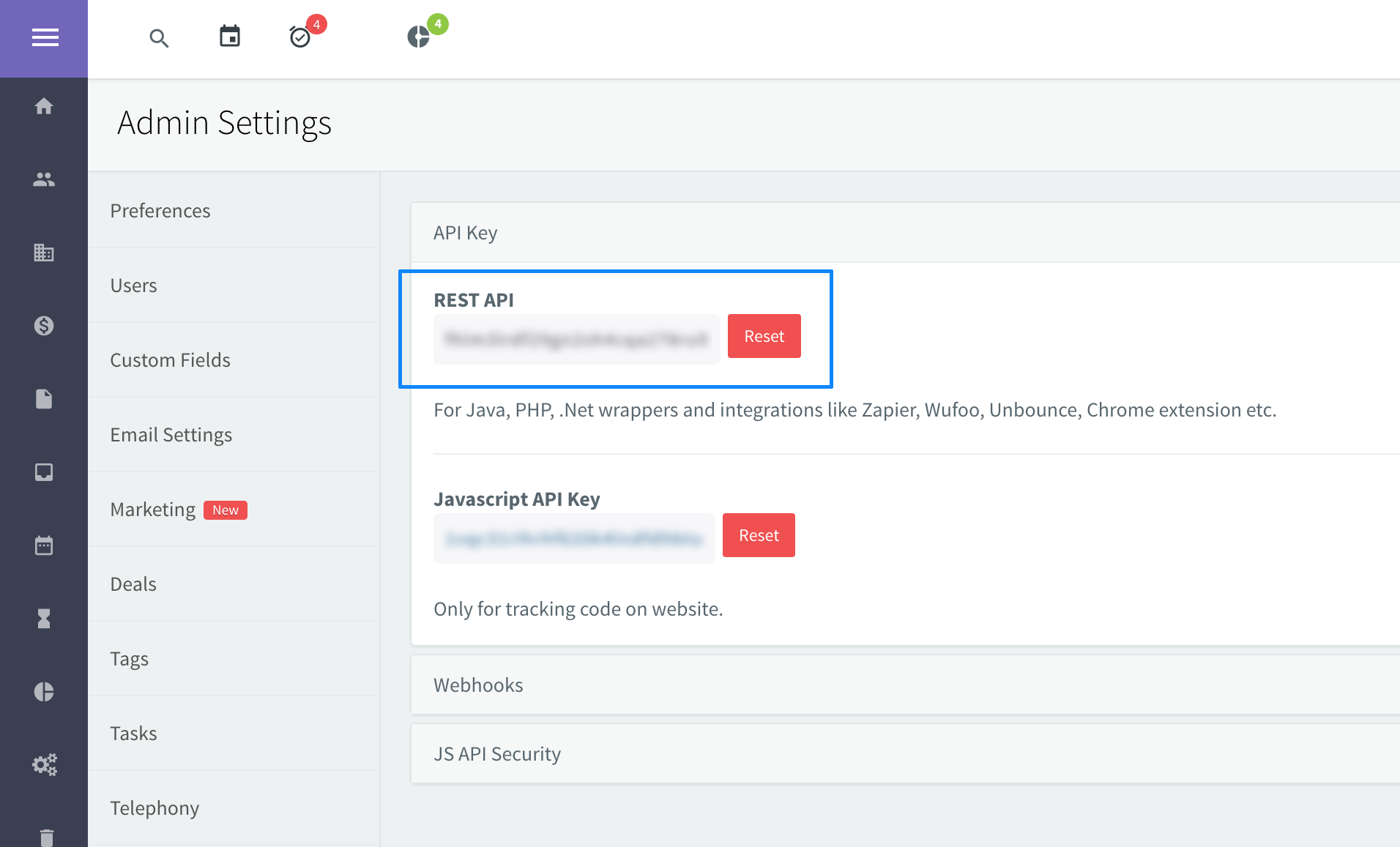Screen dimensions: 1400x847
Task: Open task reminders with red badge
Action: (x=301, y=37)
